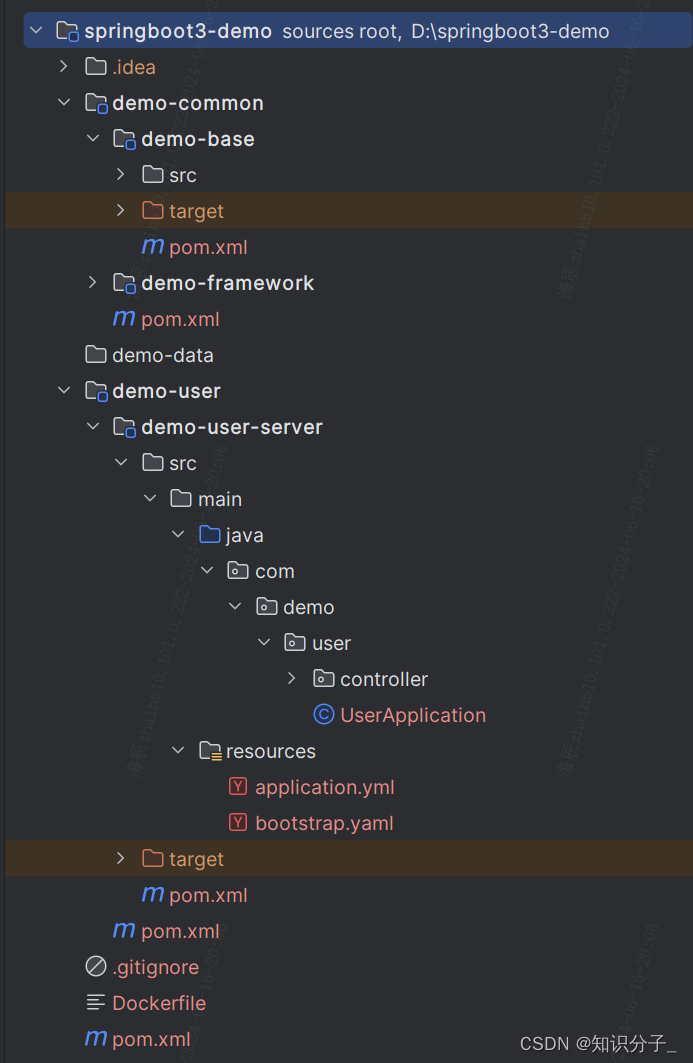Click the controller package icon
The width and height of the screenshot is (693, 1063).
[x=323, y=678]
